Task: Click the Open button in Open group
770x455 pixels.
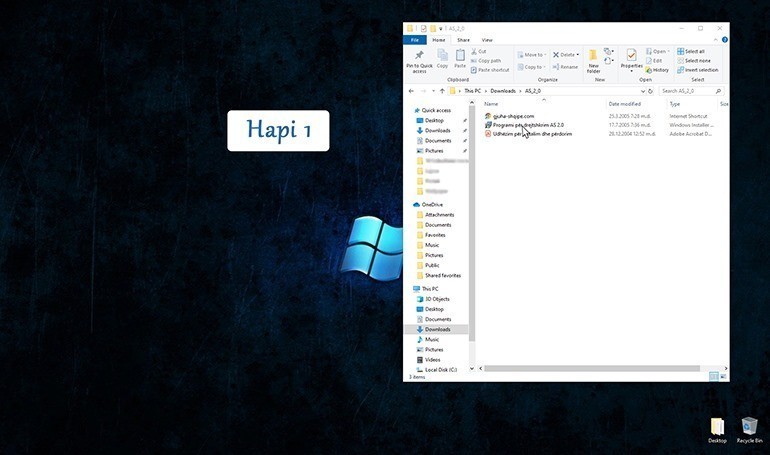Action: [658, 51]
